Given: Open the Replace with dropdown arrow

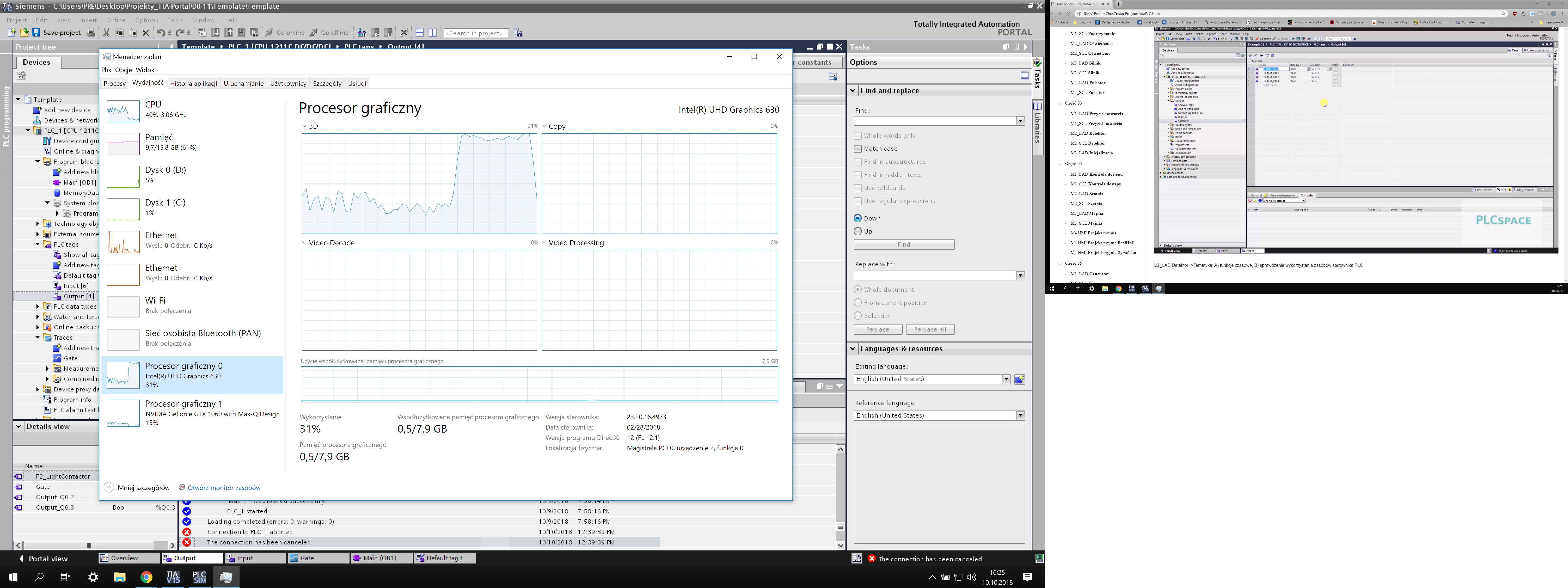Looking at the screenshot, I should [1020, 276].
